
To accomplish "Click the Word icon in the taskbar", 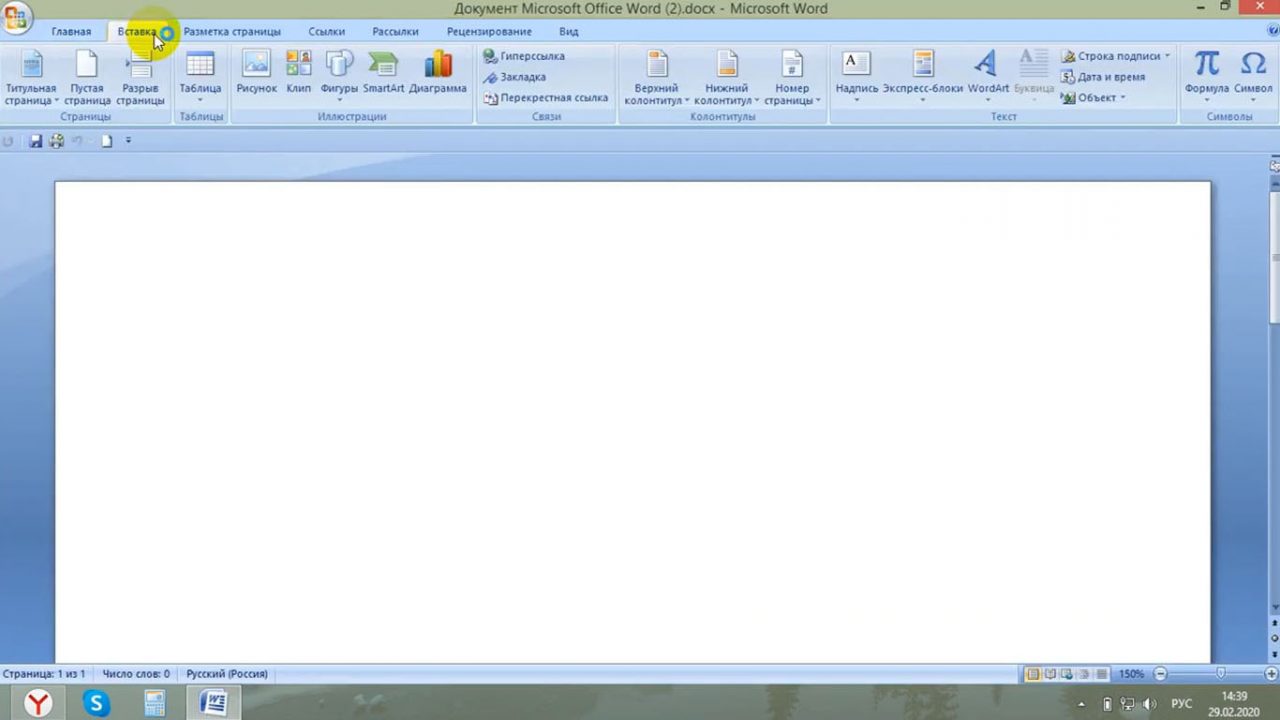I will 213,703.
